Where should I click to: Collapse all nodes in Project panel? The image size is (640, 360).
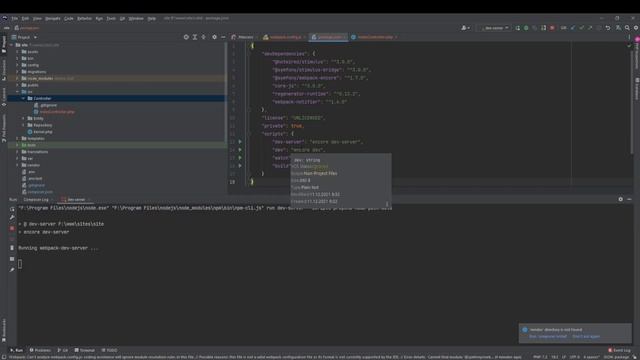203,37
